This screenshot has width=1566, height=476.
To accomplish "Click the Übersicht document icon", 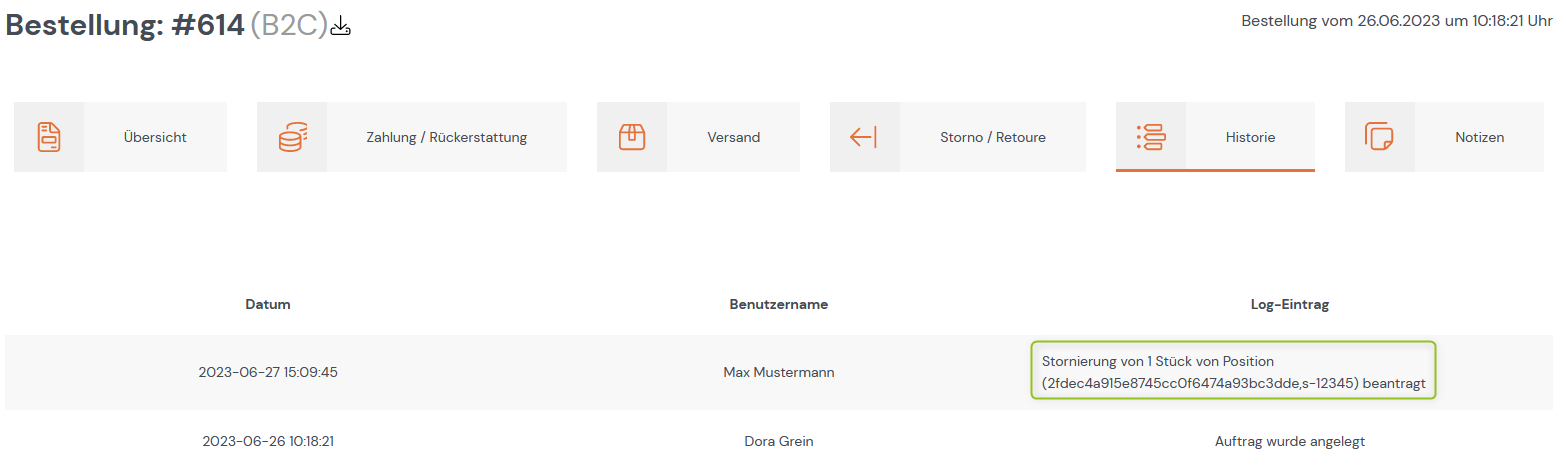I will 49,137.
